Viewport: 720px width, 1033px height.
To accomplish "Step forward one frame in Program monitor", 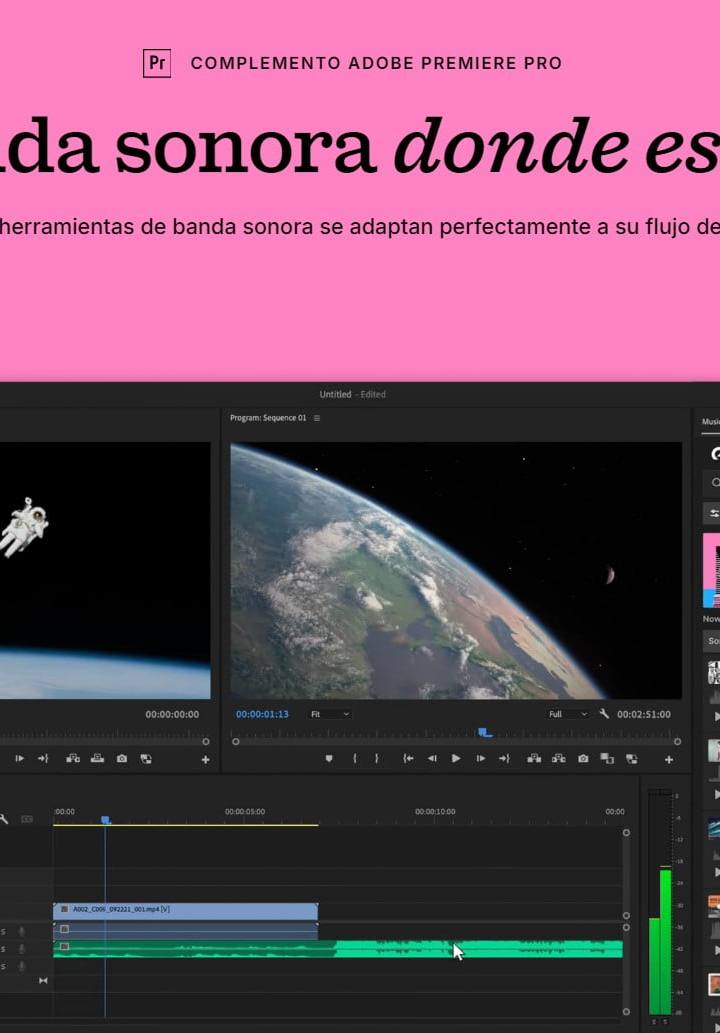I will click(x=481, y=759).
